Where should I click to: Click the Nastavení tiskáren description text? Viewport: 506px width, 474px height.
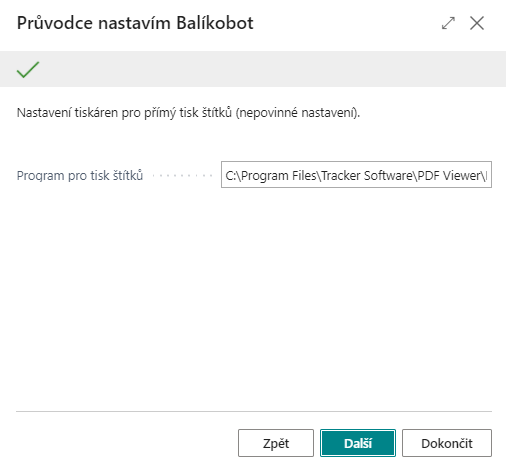click(x=188, y=113)
